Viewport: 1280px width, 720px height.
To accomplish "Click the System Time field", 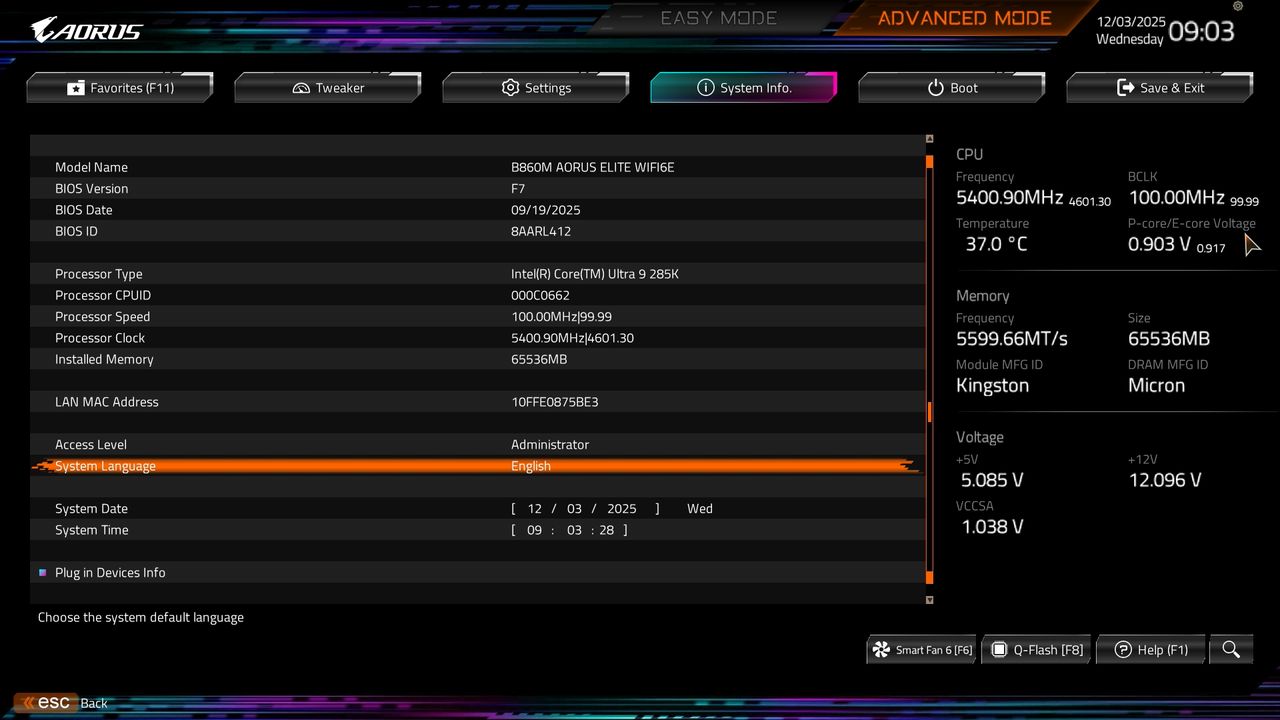I will coord(568,530).
